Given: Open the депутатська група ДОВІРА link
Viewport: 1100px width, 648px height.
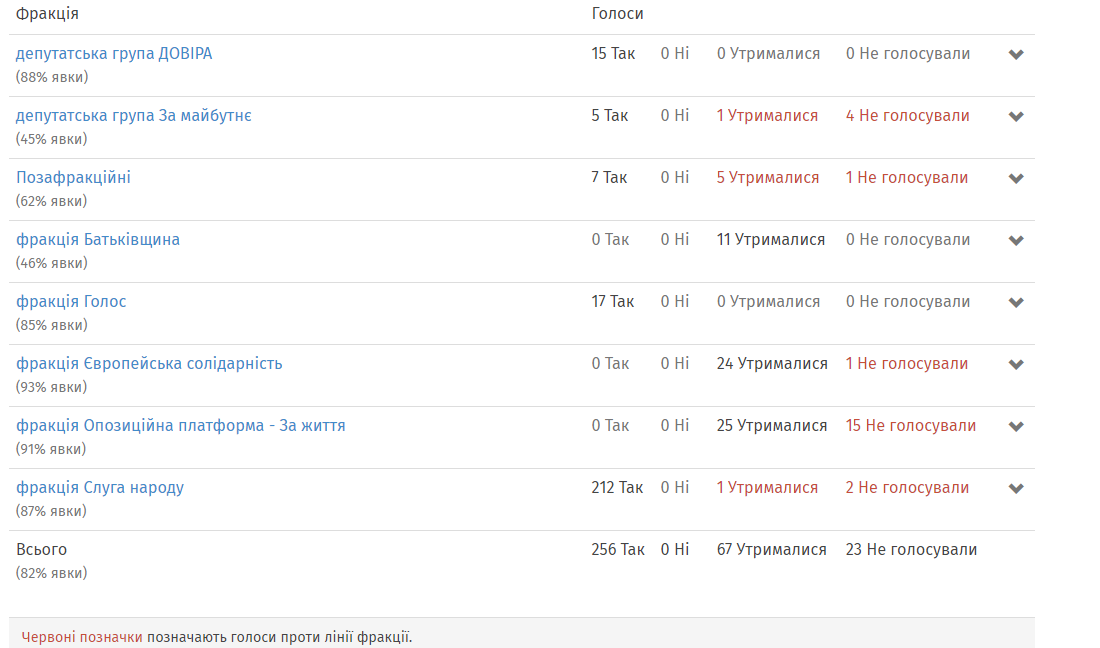Looking at the screenshot, I should pyautogui.click(x=114, y=54).
